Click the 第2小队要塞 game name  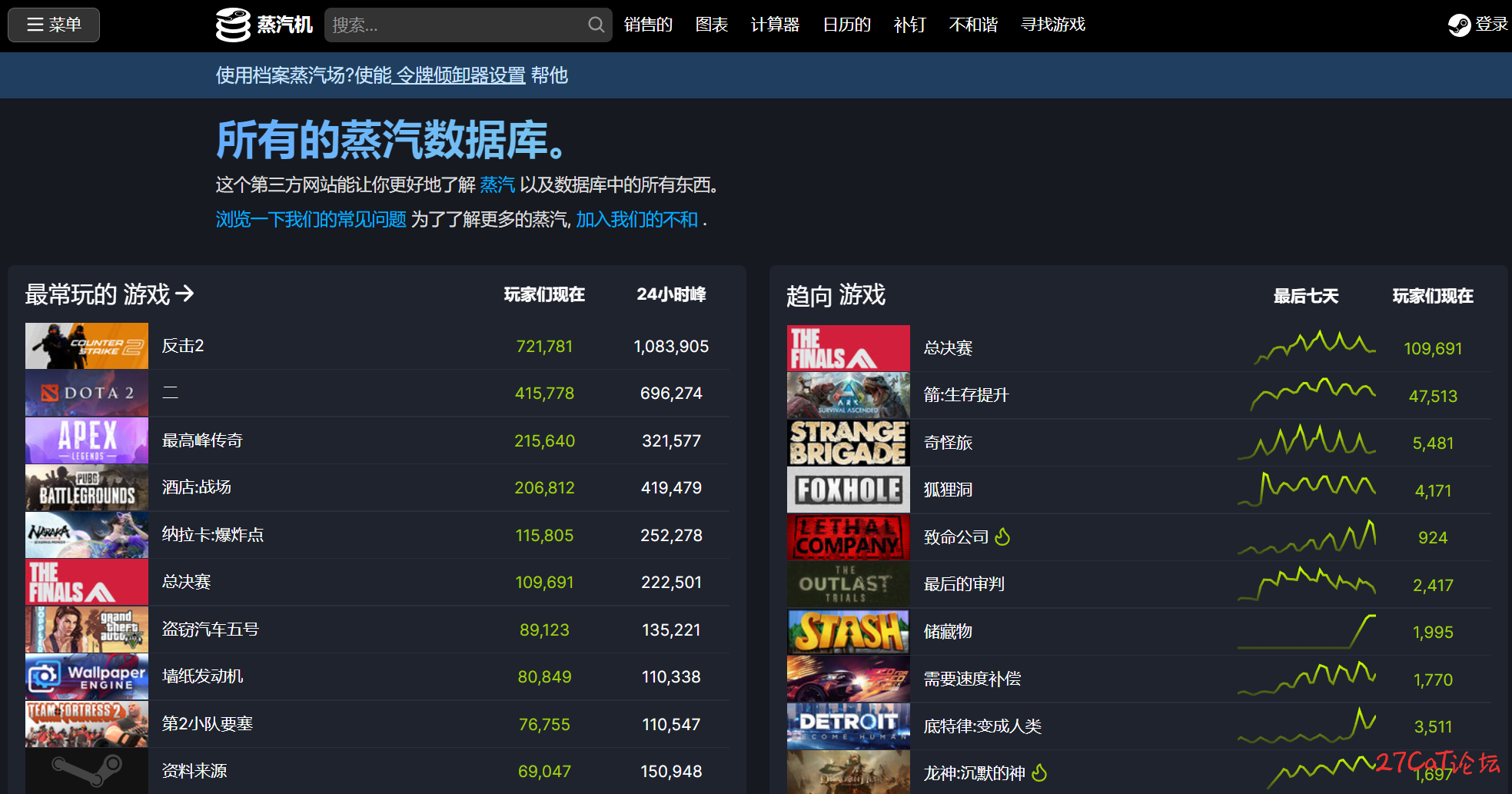208,724
